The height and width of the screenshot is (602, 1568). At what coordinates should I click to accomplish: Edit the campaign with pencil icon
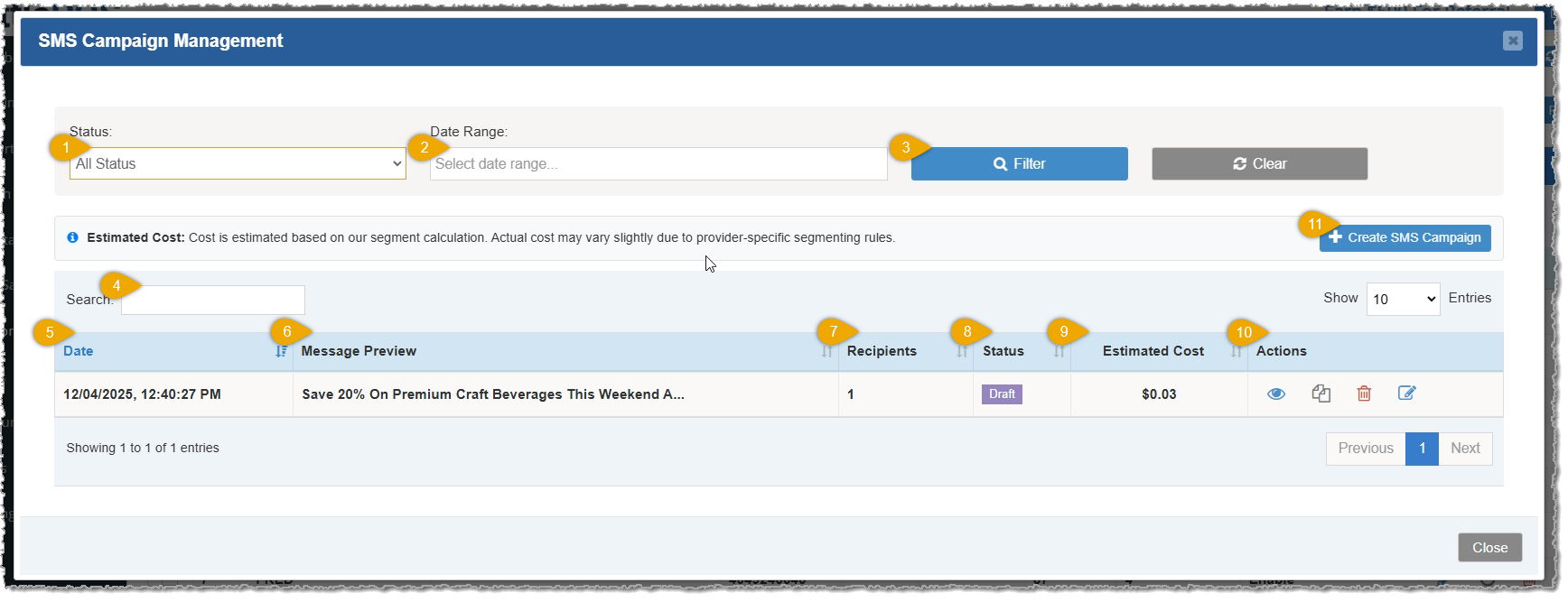tap(1406, 393)
